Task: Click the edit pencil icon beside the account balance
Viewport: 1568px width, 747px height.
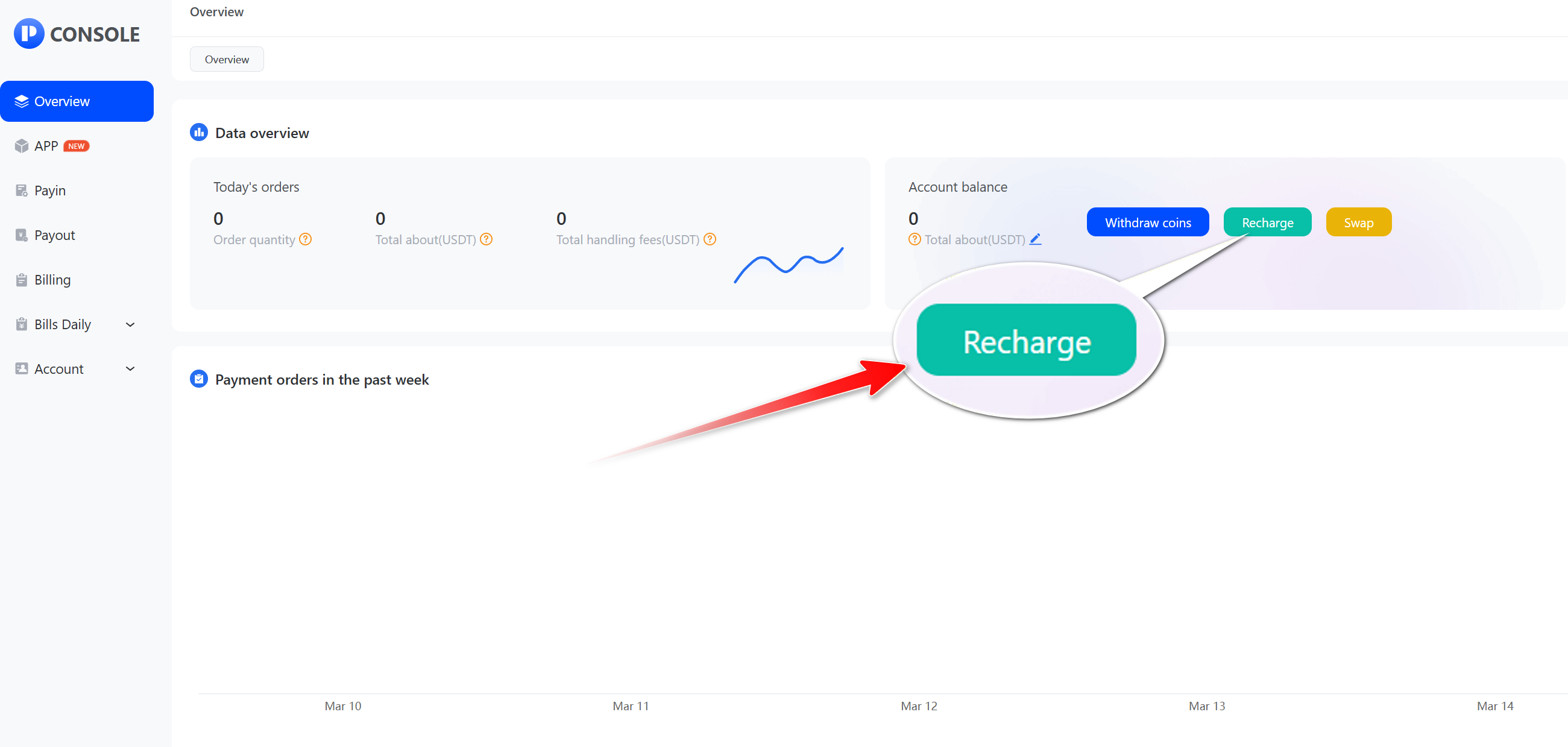Action: 1036,239
